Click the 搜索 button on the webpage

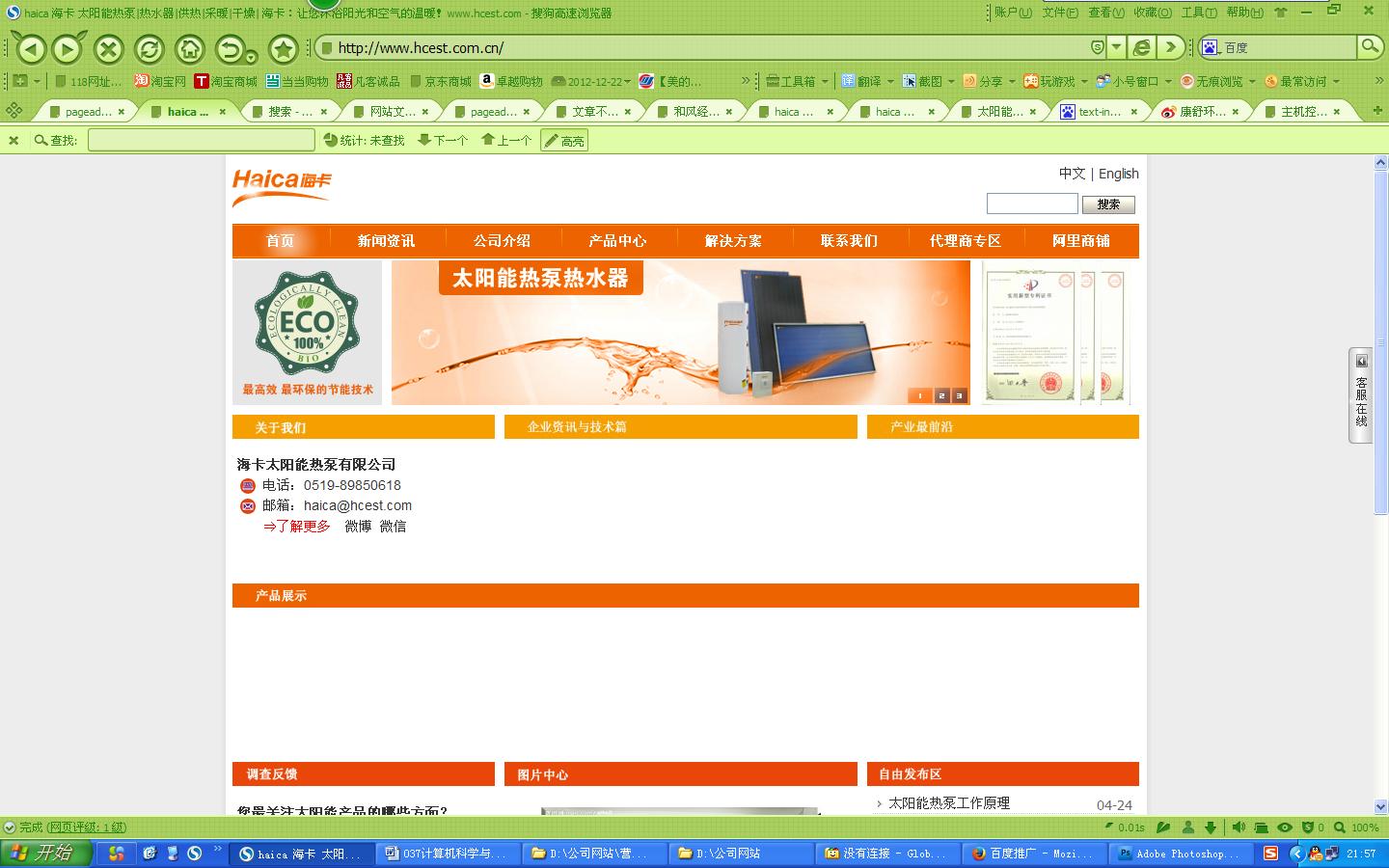(x=1108, y=204)
